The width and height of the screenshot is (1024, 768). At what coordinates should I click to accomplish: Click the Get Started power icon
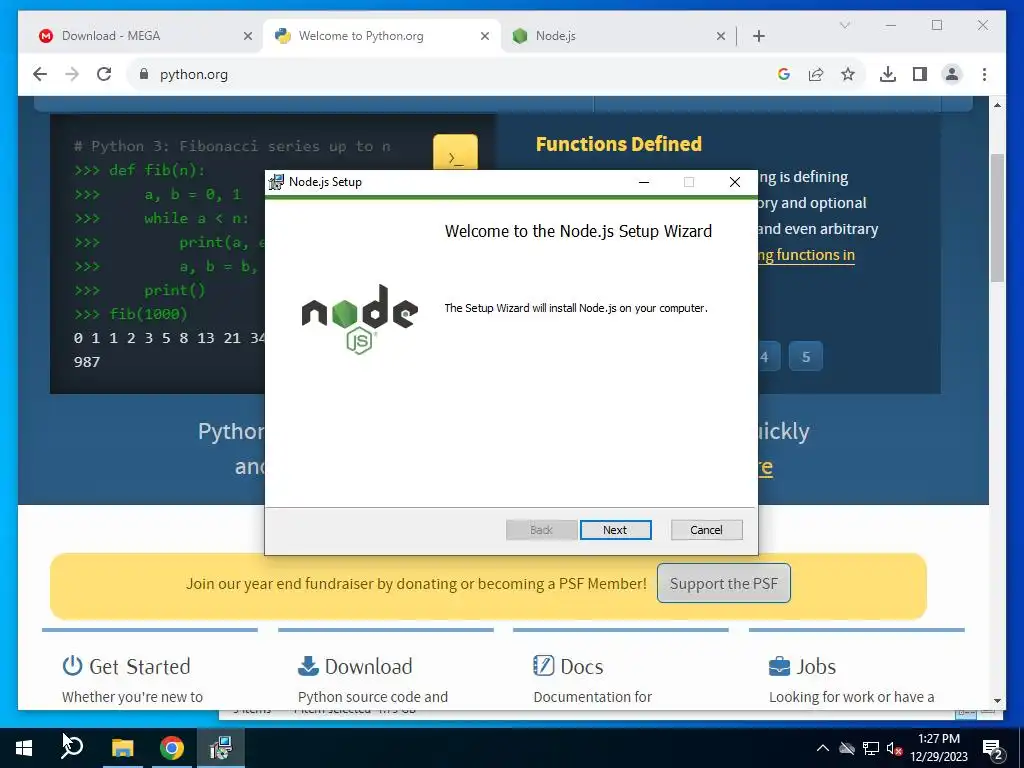(x=72, y=665)
